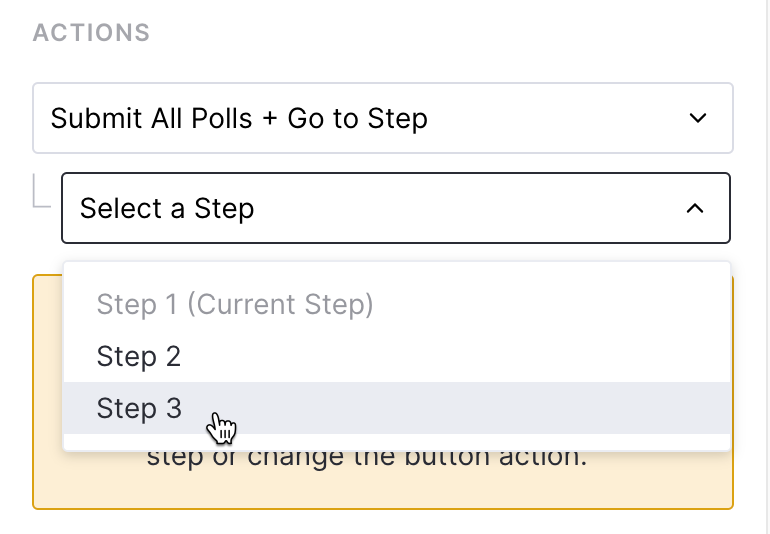Open the "Submit All Polls + Go to Step" dropdown
Image resolution: width=770 pixels, height=534 pixels.
click(x=383, y=118)
